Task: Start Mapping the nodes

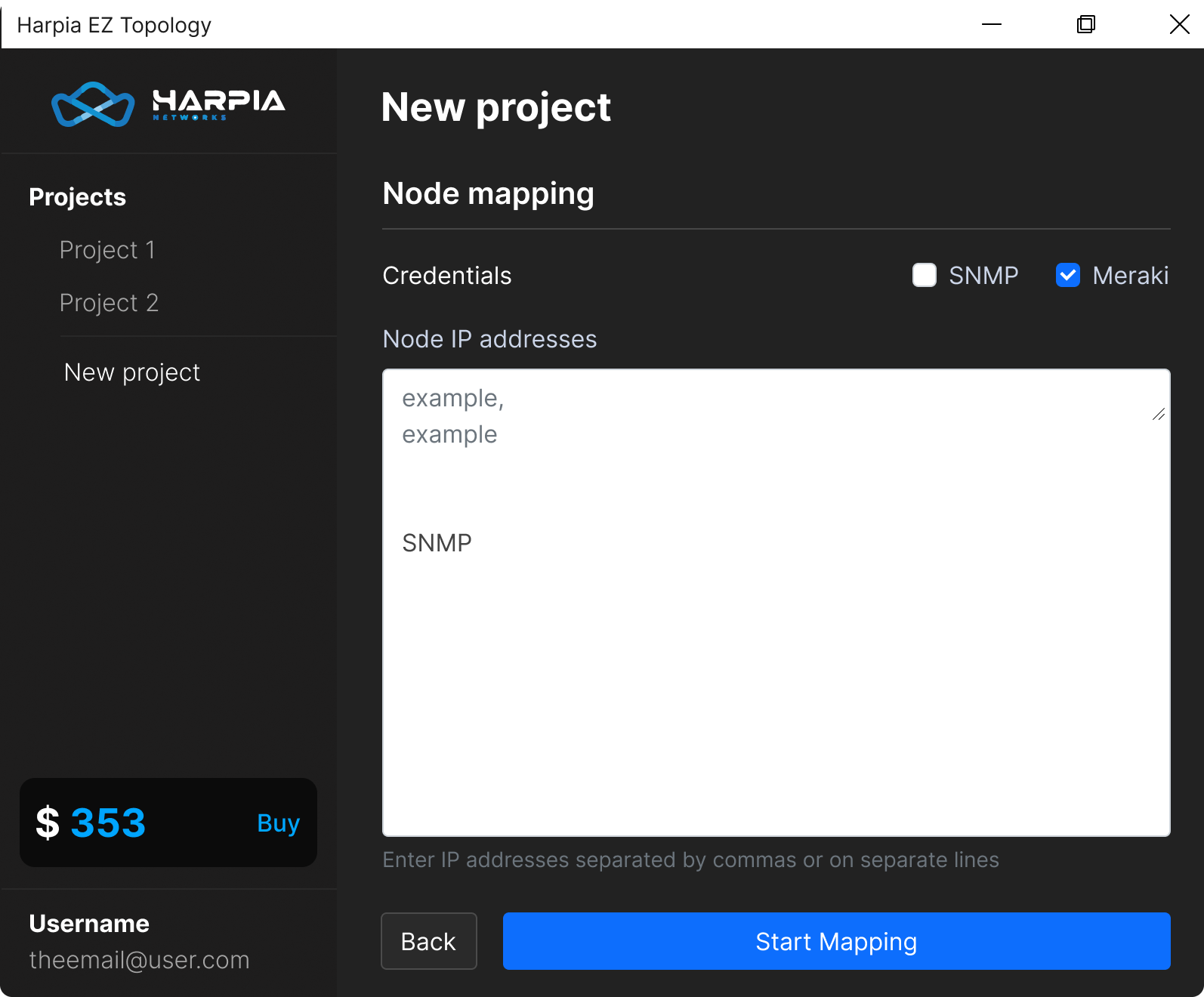Action: (836, 941)
